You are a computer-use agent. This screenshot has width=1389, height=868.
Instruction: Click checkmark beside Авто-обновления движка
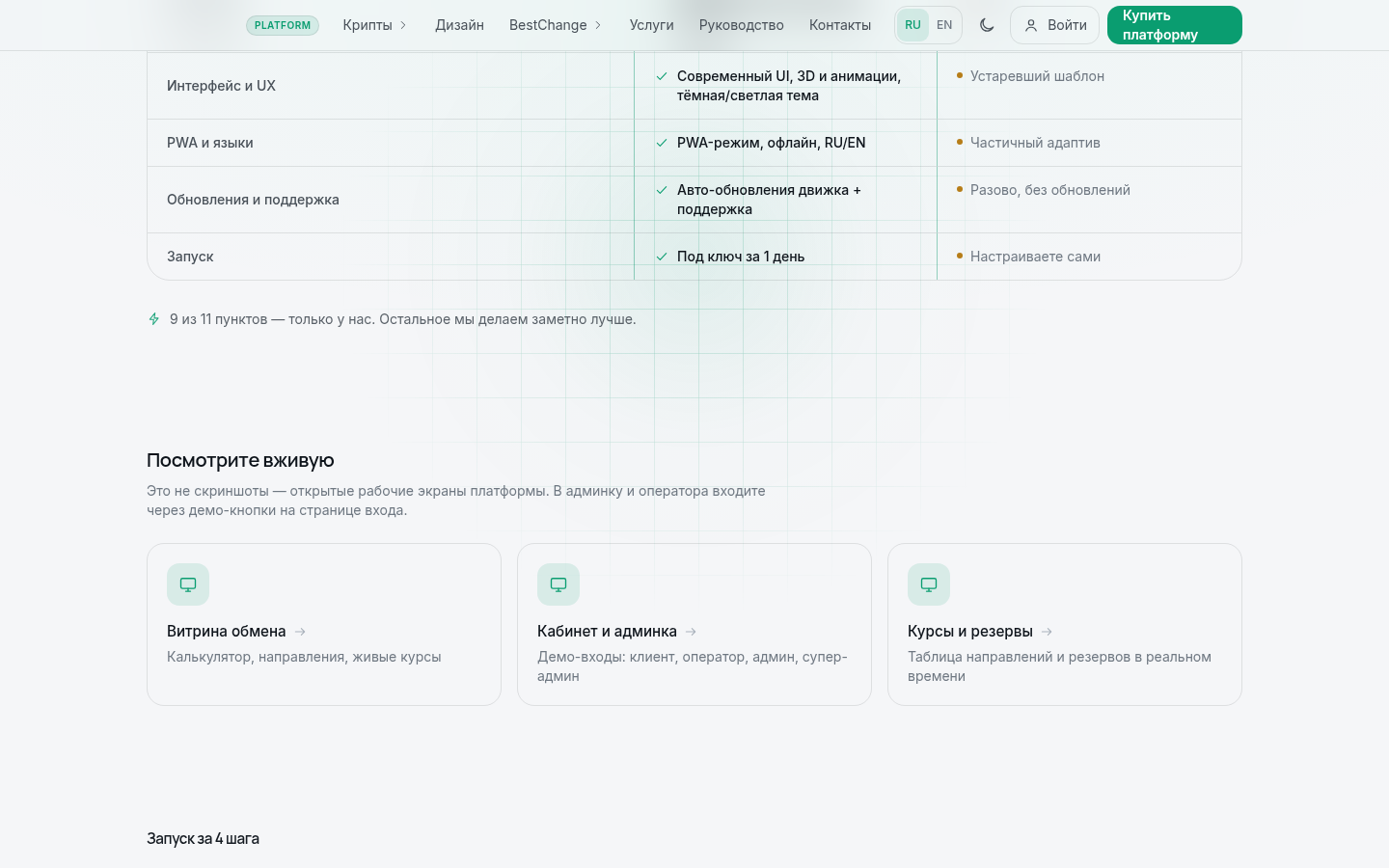(x=662, y=190)
